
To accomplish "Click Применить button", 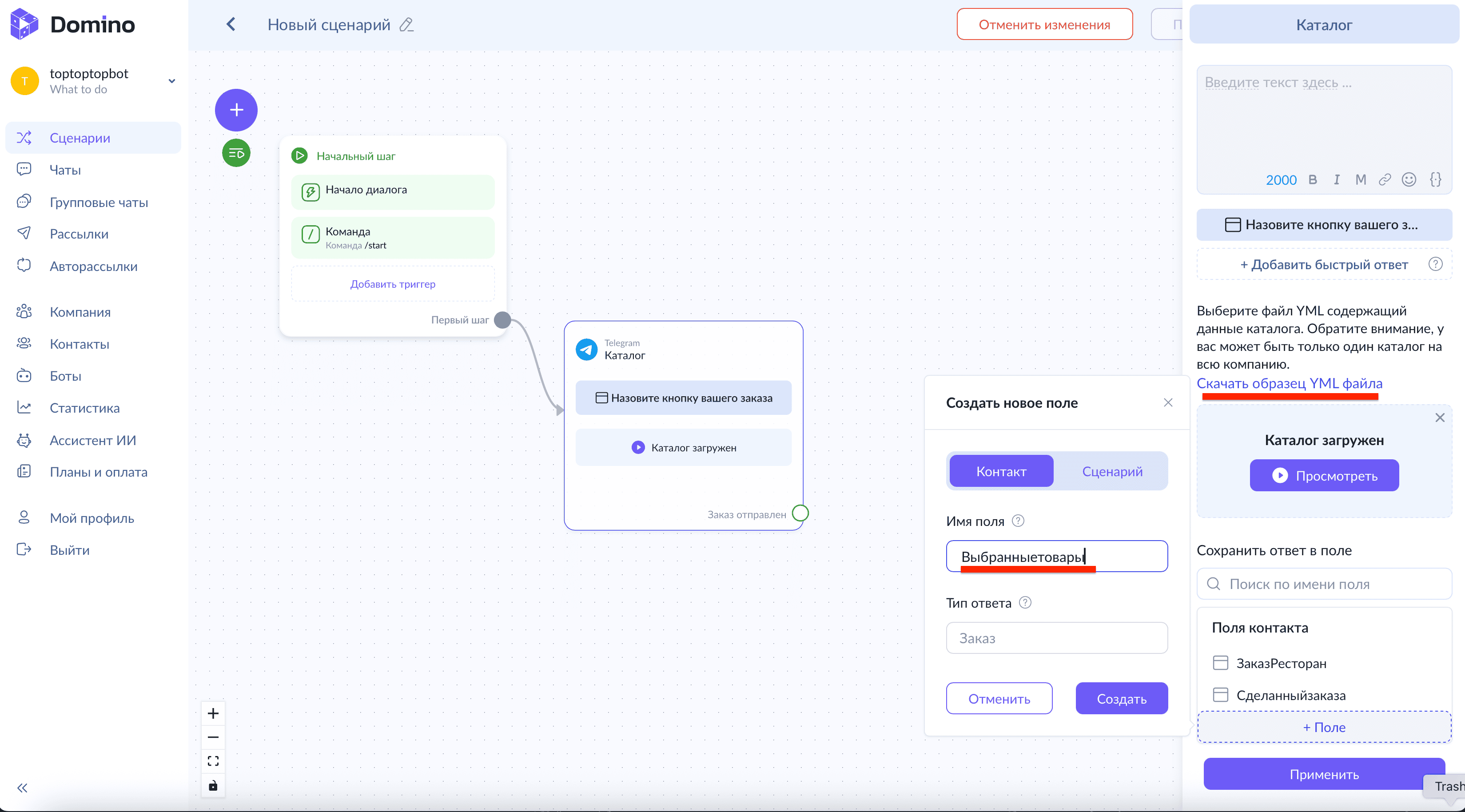I will pos(1324,774).
